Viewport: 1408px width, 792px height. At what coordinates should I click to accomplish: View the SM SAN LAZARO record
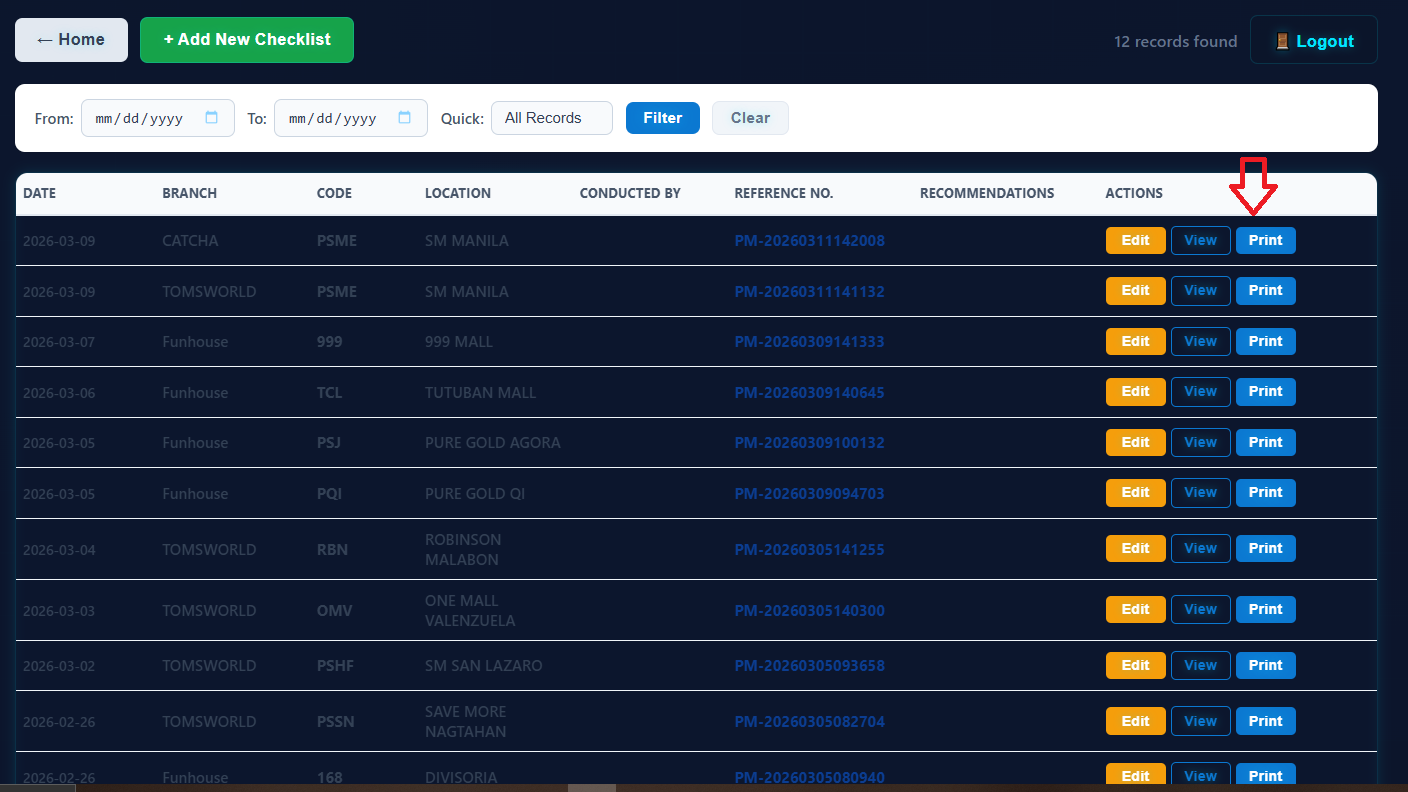[1200, 665]
